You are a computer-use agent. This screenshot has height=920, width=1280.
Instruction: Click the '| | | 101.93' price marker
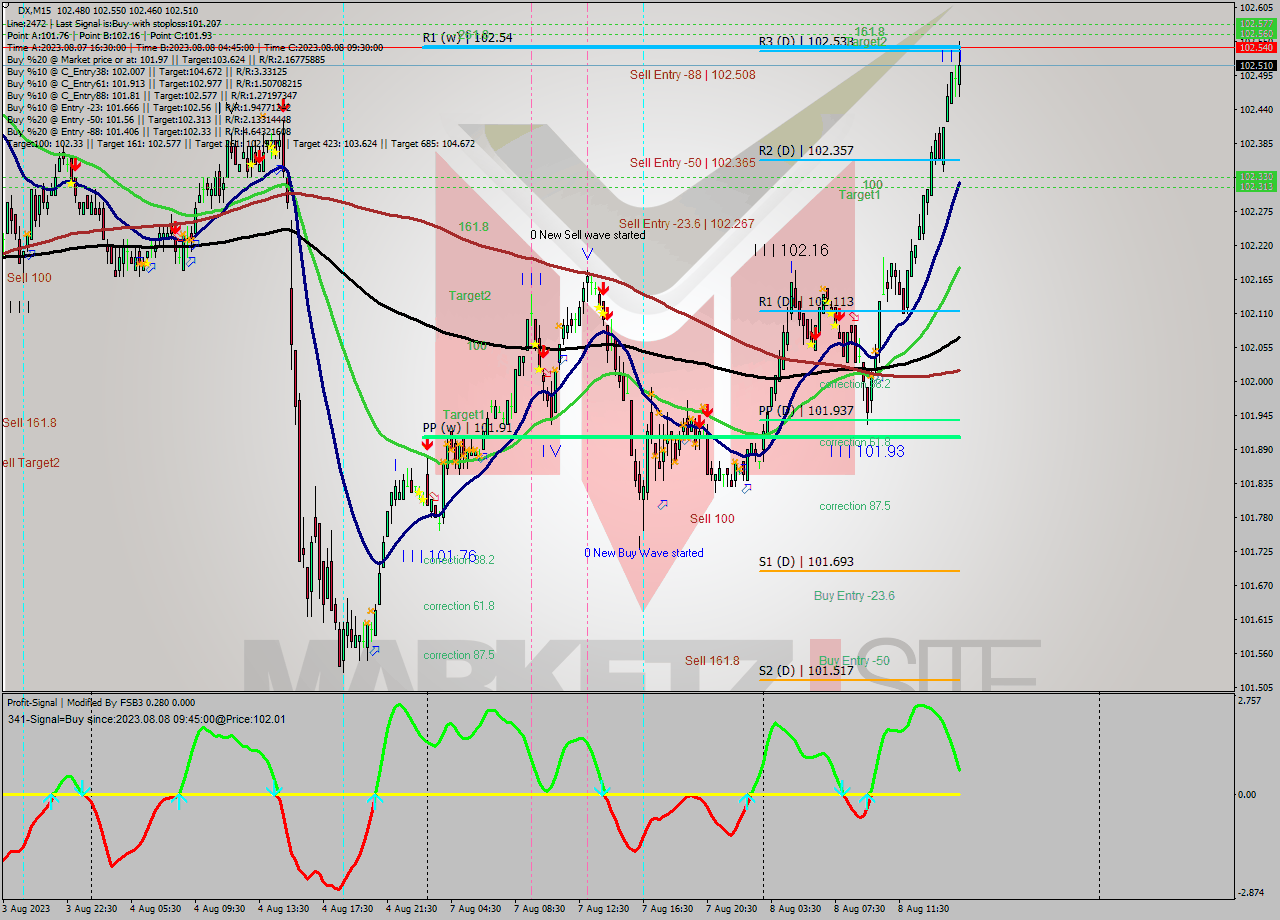(867, 452)
